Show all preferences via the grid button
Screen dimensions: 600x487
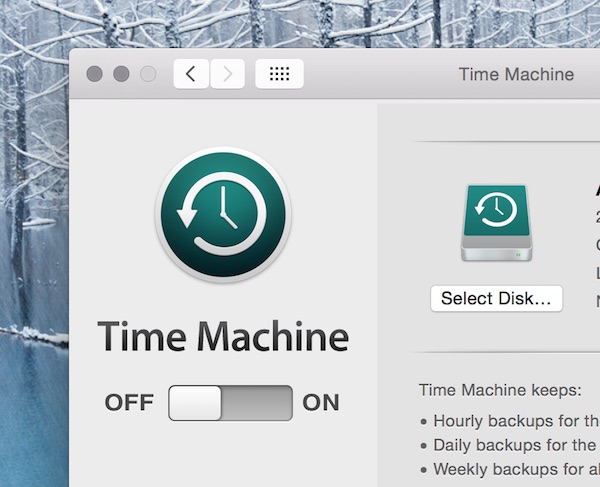point(280,74)
